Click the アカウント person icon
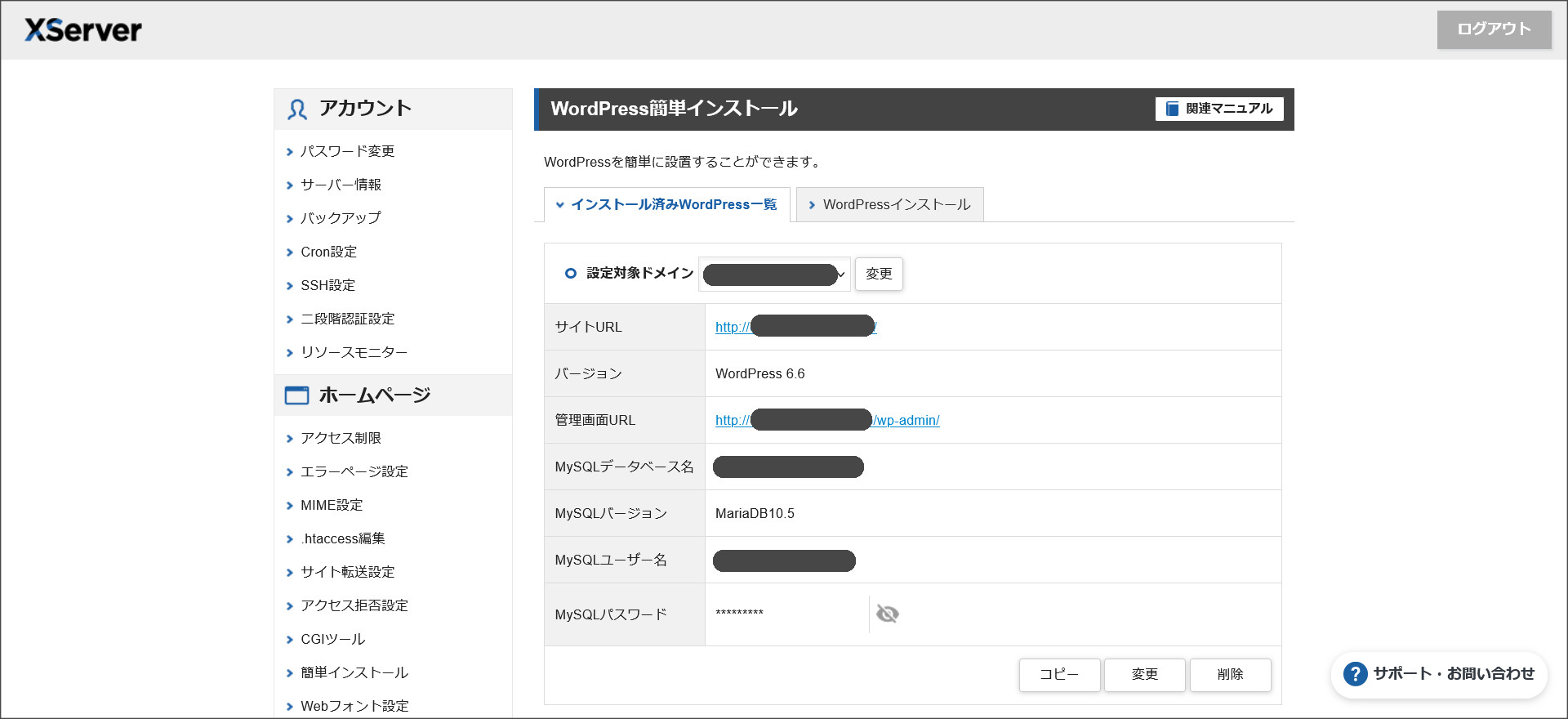Screen dimensions: 1568x719 coord(297,109)
